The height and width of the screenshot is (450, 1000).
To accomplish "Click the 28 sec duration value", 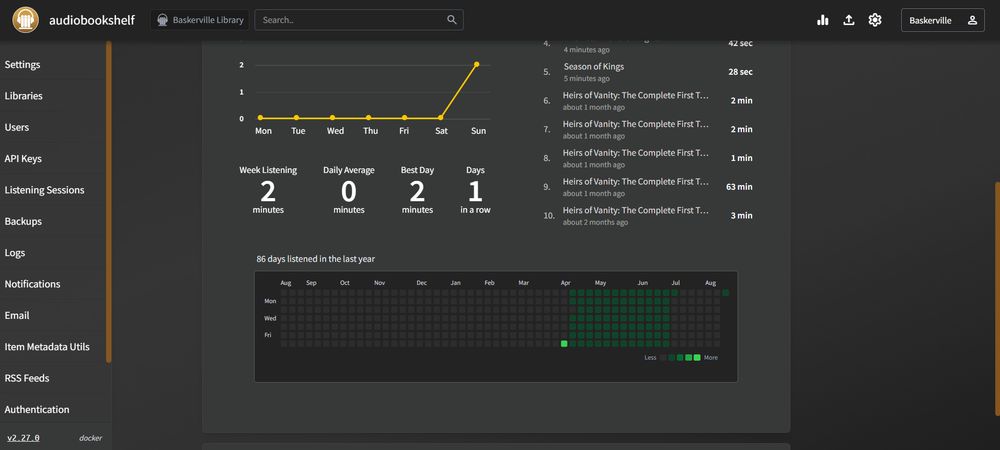I will (740, 72).
